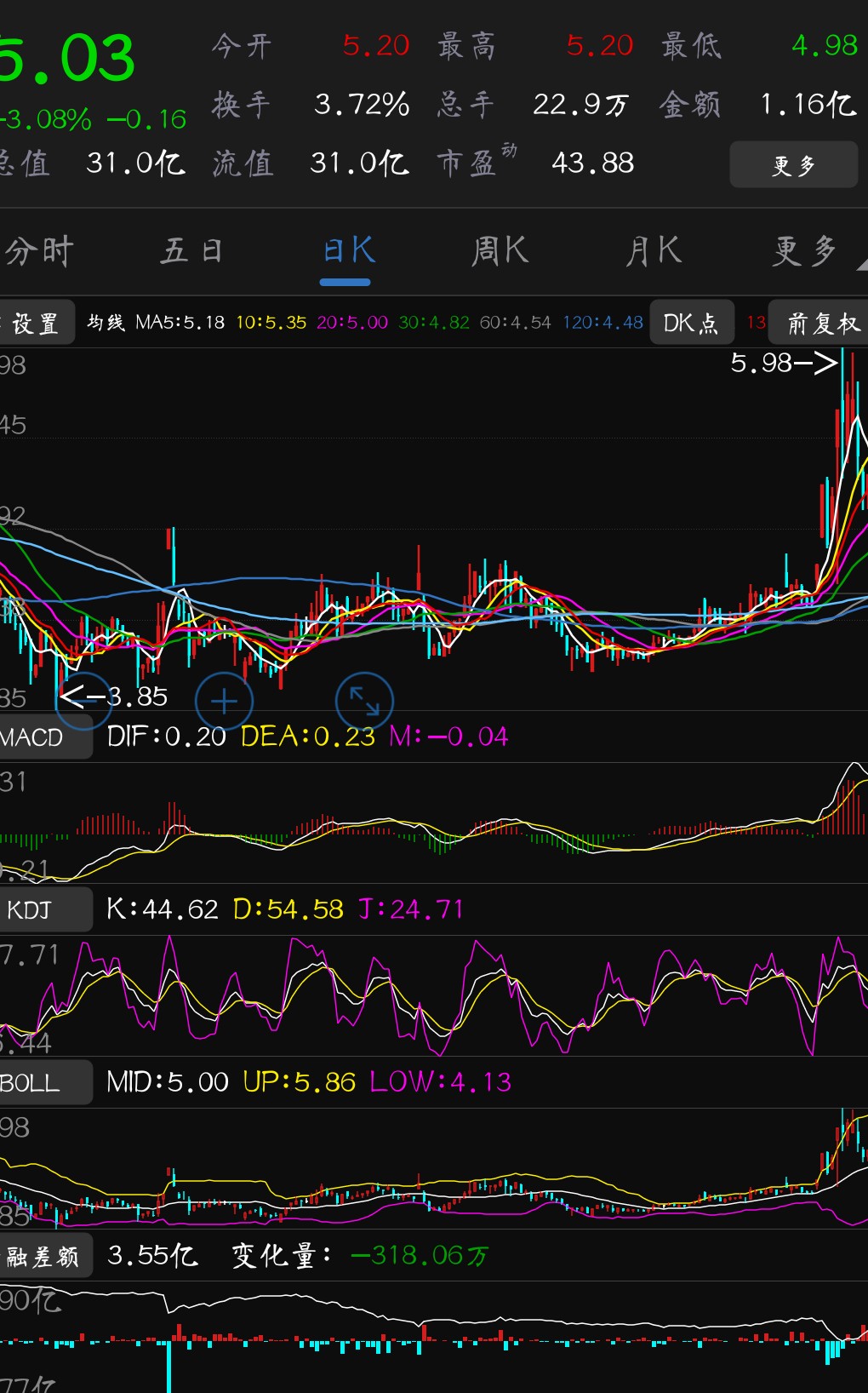Viewport: 868px width, 1393px height.
Task: Tap the BOLL LOW:4.13 reading
Action: tap(441, 1082)
